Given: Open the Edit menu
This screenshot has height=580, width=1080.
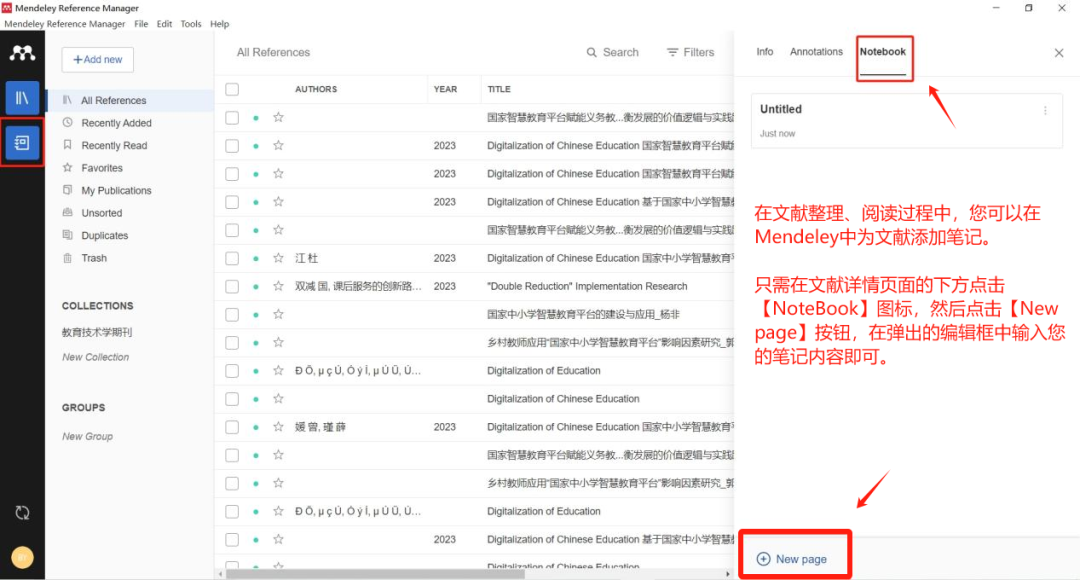Looking at the screenshot, I should (x=164, y=23).
